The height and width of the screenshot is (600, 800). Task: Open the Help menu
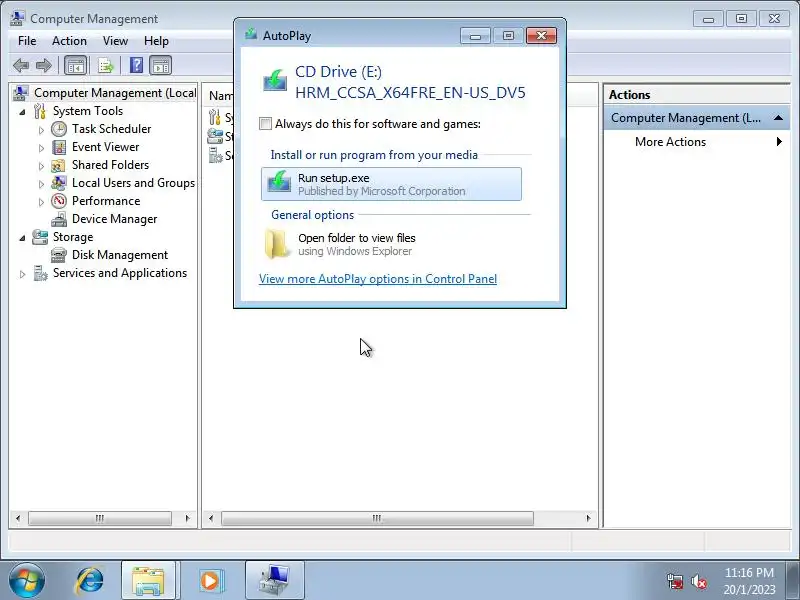click(x=156, y=41)
